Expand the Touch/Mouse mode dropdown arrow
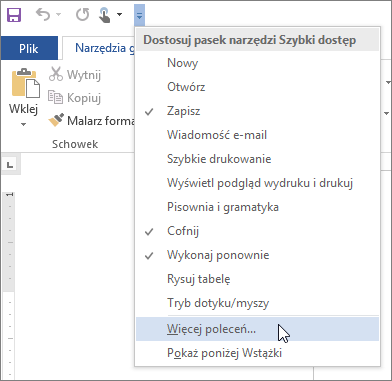 tap(119, 15)
